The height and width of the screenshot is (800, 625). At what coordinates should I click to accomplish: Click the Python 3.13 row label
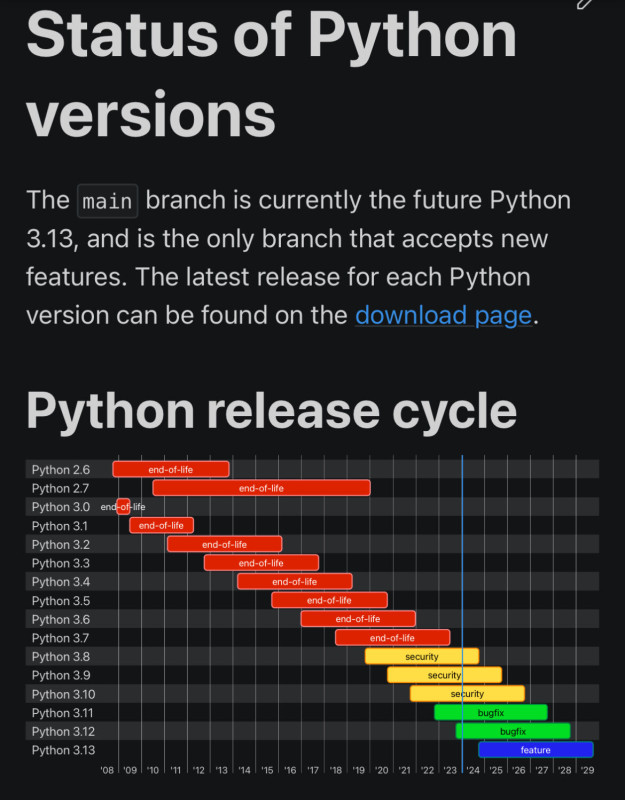click(63, 750)
